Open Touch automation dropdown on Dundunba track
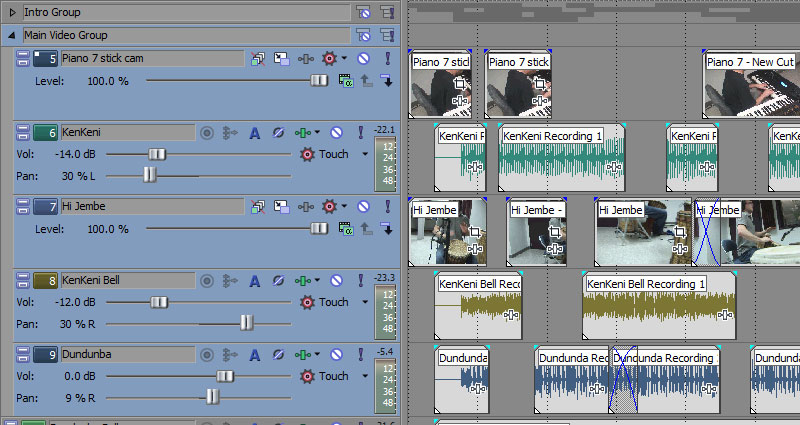Image resolution: width=800 pixels, height=425 pixels. (x=365, y=376)
